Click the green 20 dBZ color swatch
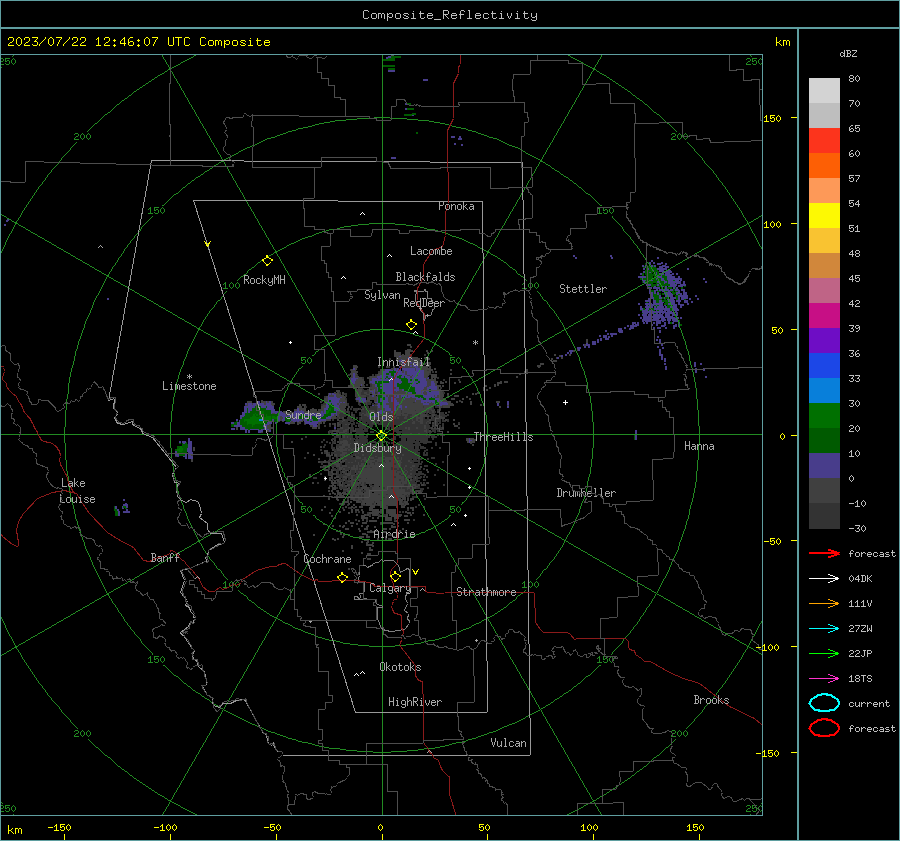Screen dimensions: 900x841 point(824,416)
